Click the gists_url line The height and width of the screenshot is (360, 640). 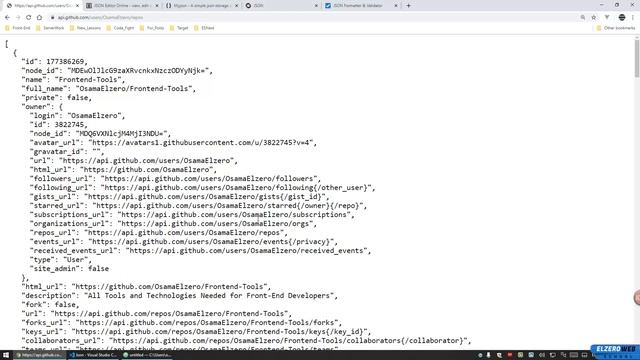tap(180, 196)
